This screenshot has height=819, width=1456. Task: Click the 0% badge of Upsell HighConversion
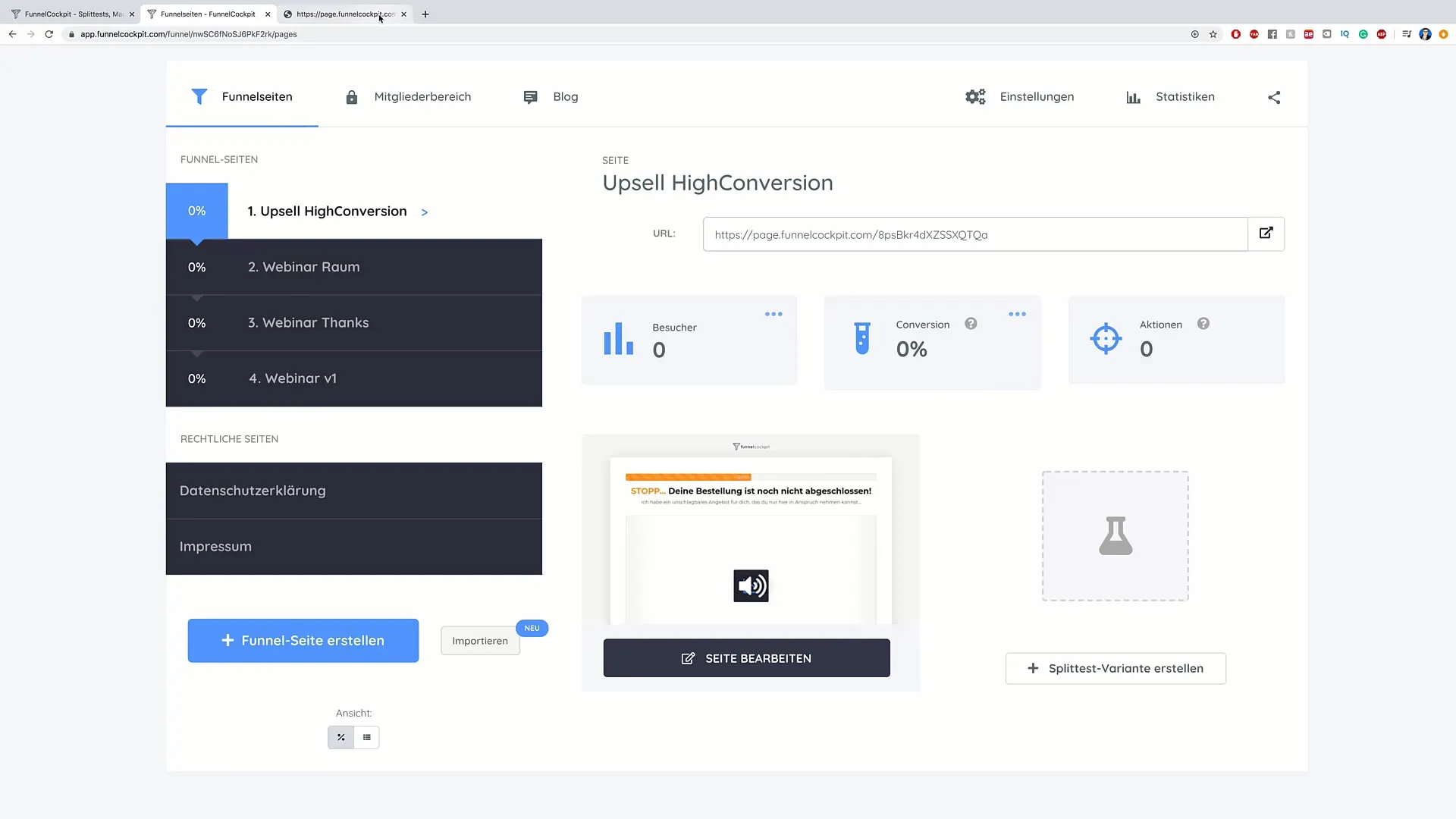pos(197,211)
